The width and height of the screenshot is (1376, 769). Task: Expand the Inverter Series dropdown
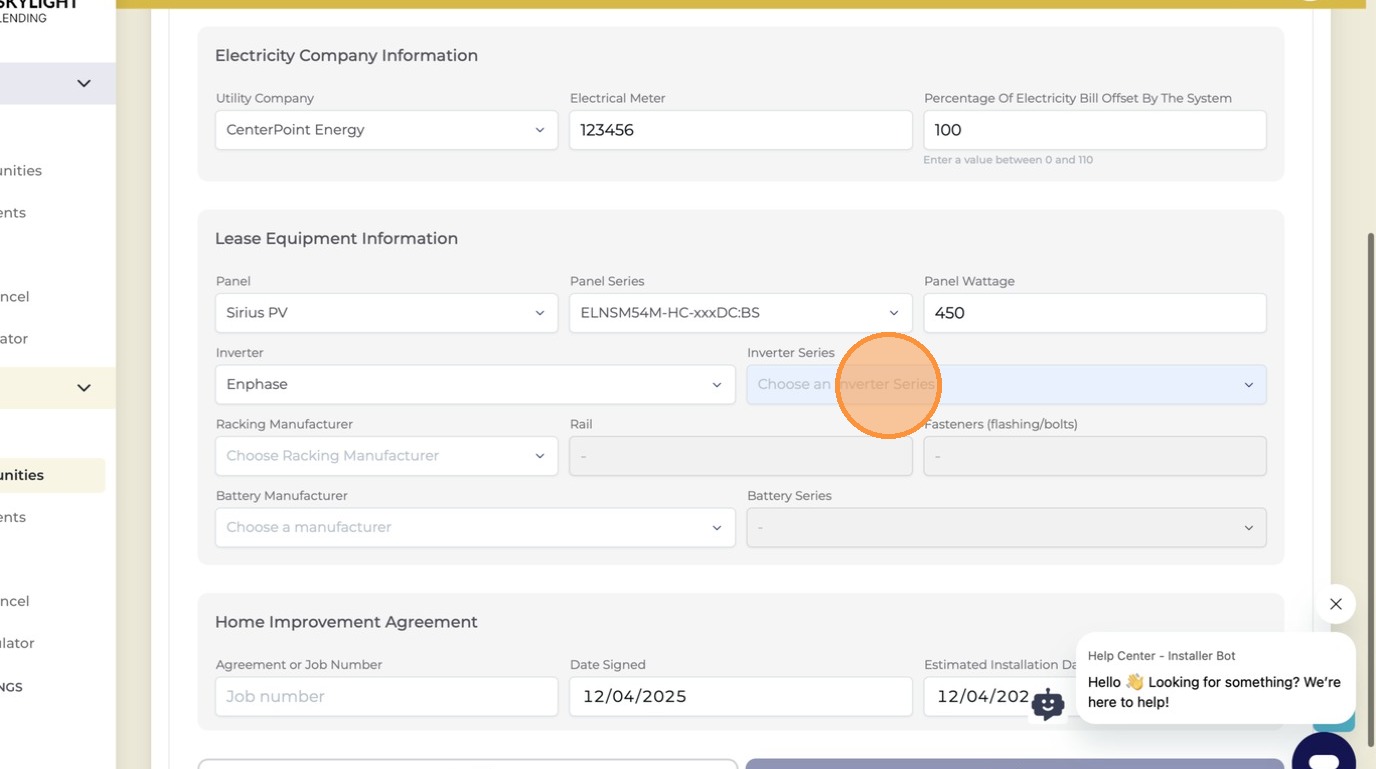click(1006, 385)
